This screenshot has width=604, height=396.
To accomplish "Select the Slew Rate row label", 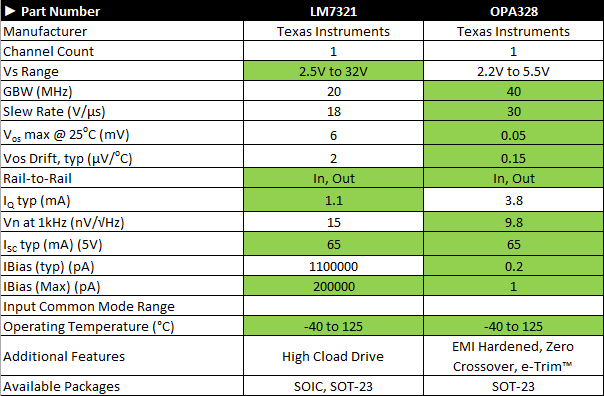I will point(54,111).
